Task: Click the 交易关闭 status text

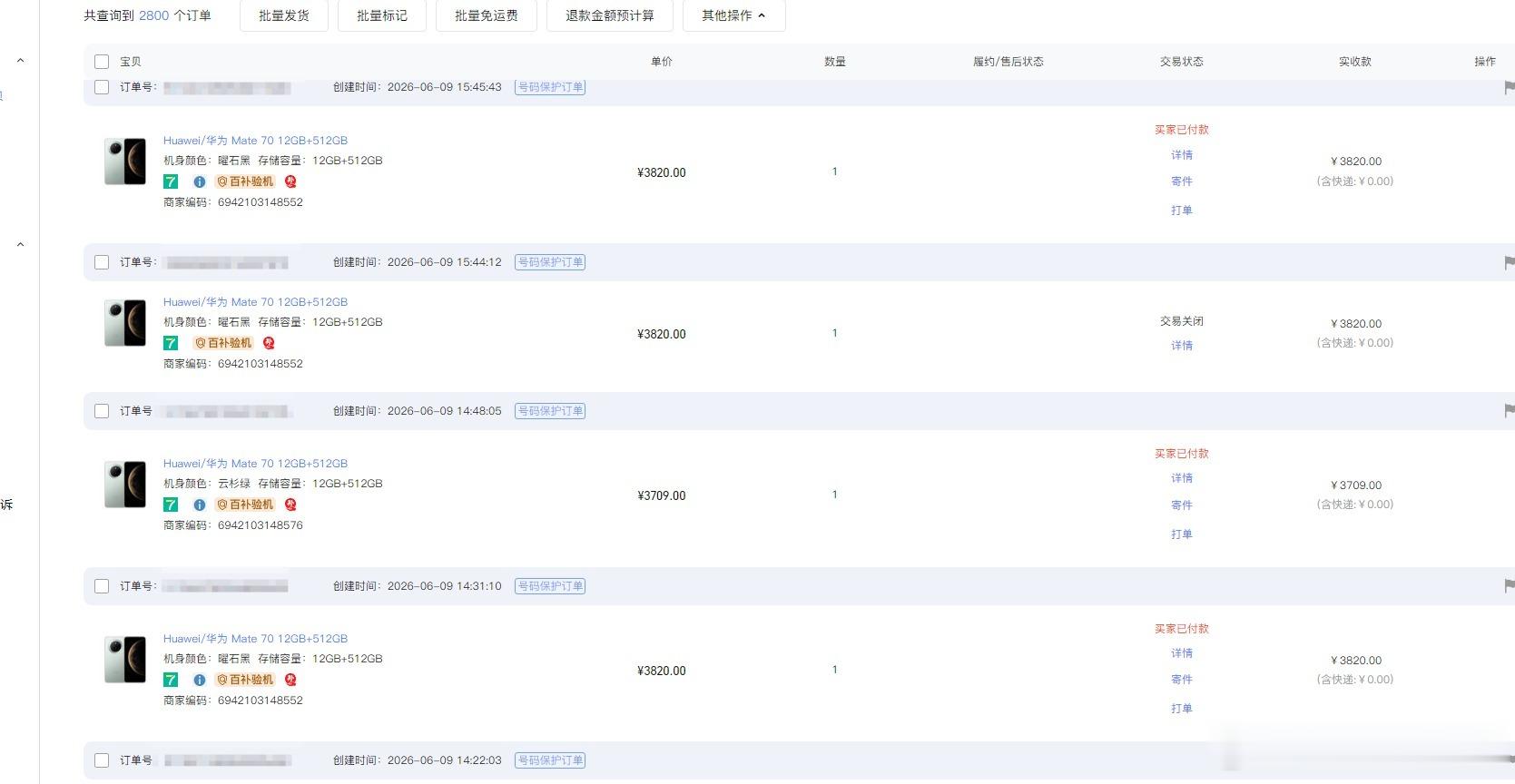Action: click(x=1182, y=321)
